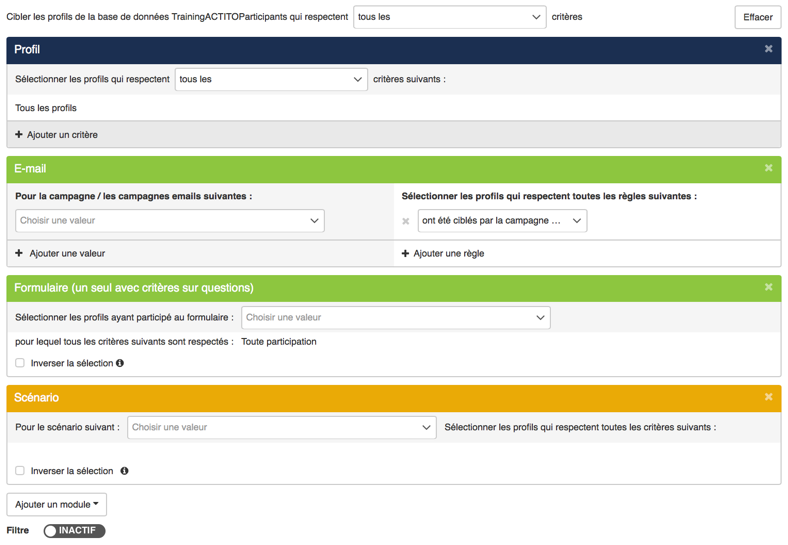Remove the E-mail module using its X icon
Screen dimensions: 788x545
coord(768,168)
